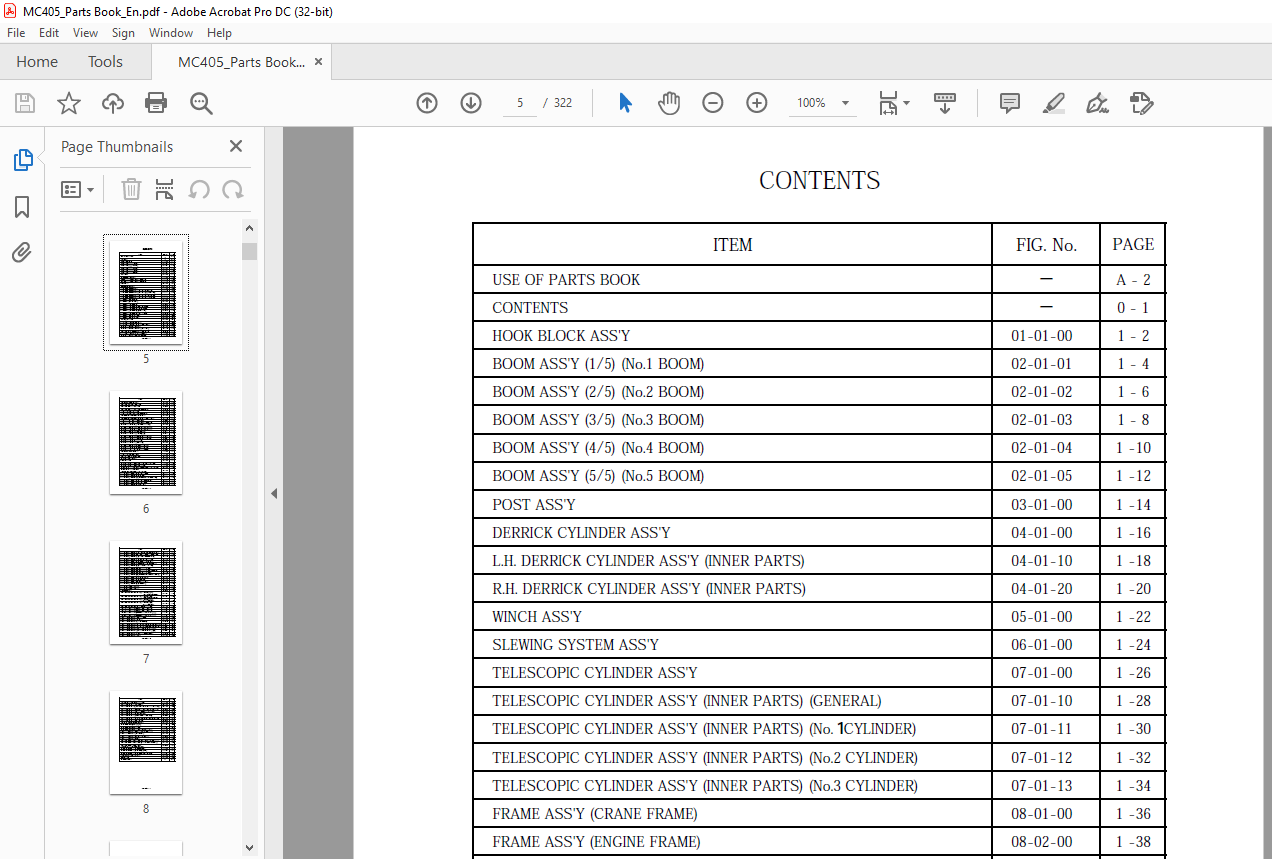Go to previous page arrow
Image resolution: width=1272 pixels, height=859 pixels.
point(427,103)
